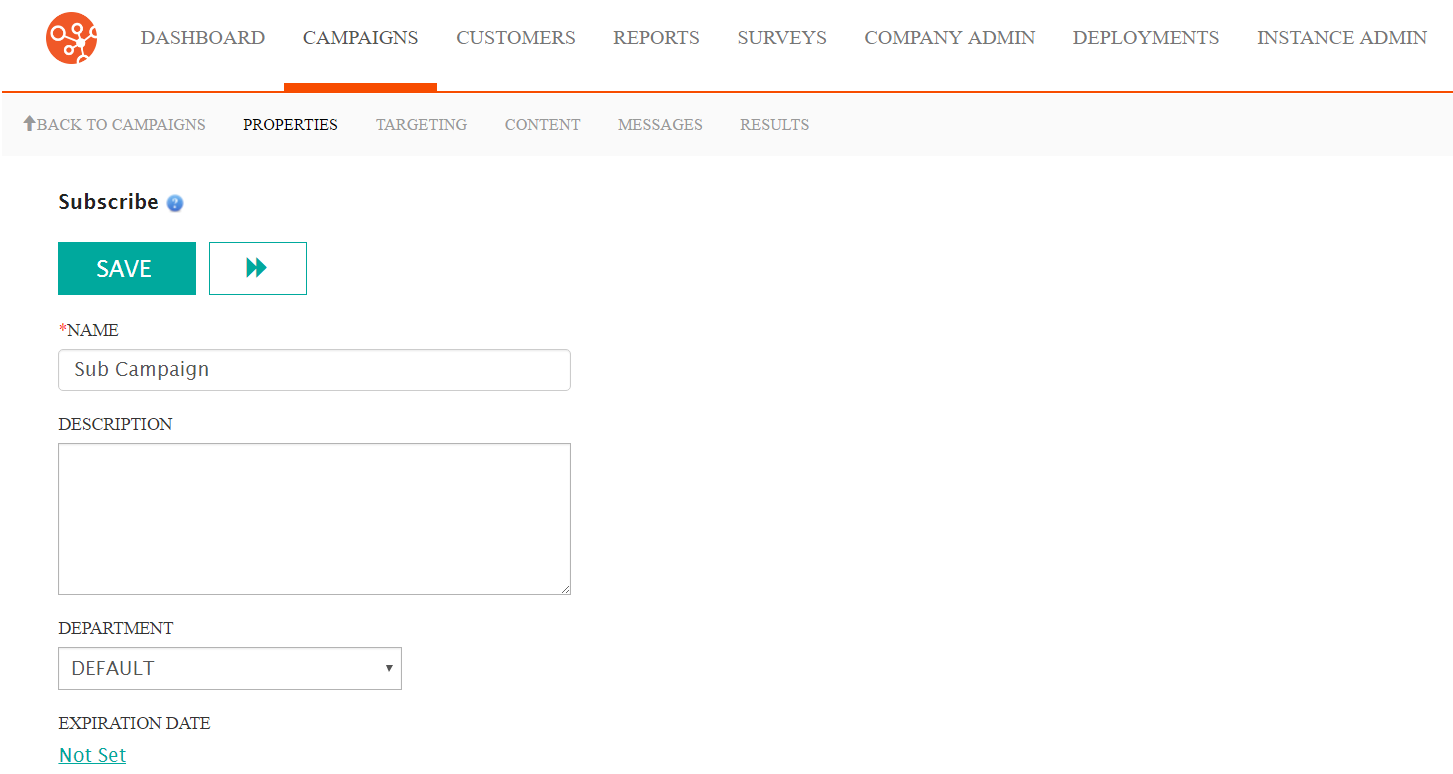This screenshot has height=774, width=1453.
Task: Click the fast-forward arrows button
Action: 258,268
